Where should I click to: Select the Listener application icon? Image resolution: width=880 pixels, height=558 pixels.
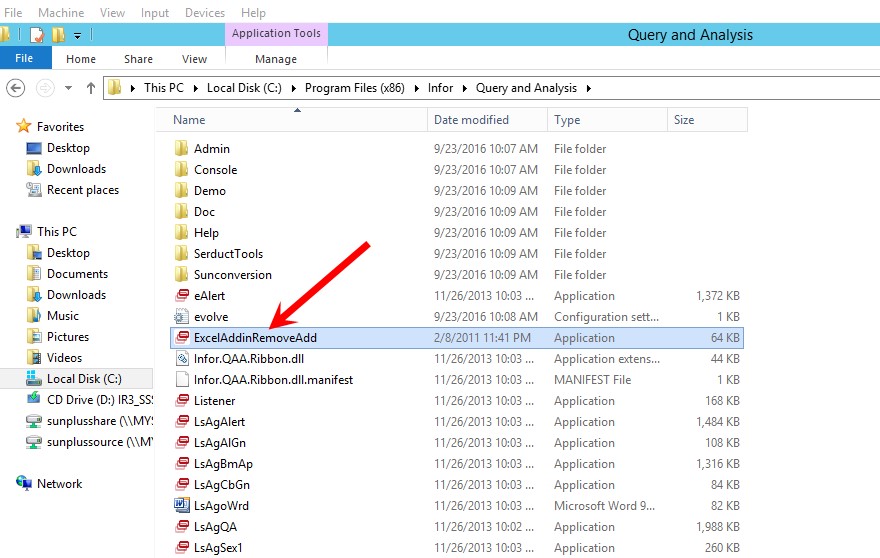pyautogui.click(x=182, y=400)
